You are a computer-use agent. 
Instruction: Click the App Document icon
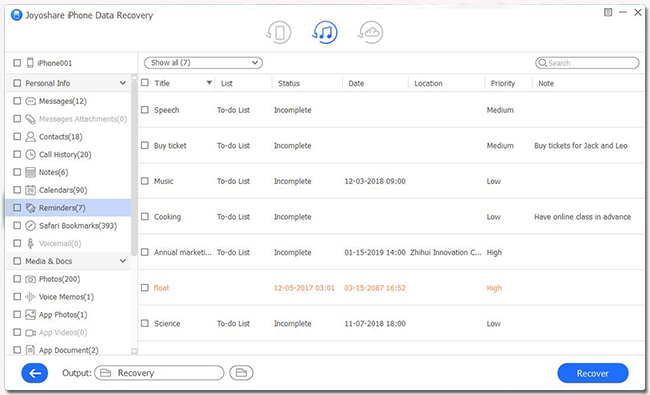30,350
